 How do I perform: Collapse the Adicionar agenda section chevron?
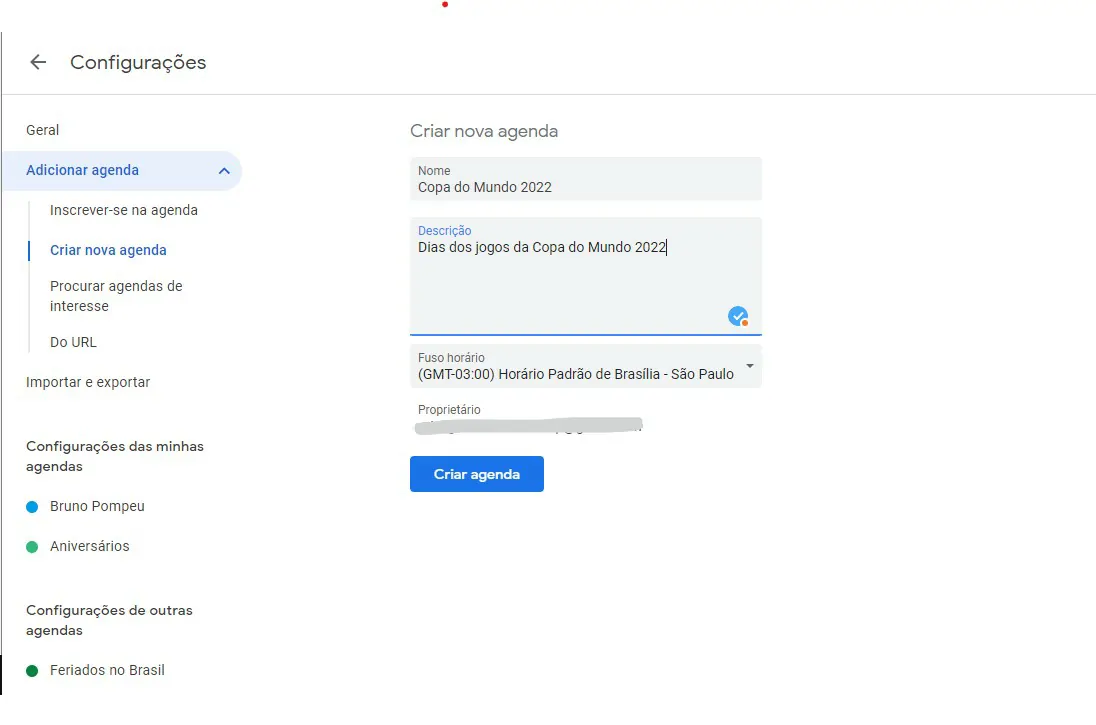224,171
